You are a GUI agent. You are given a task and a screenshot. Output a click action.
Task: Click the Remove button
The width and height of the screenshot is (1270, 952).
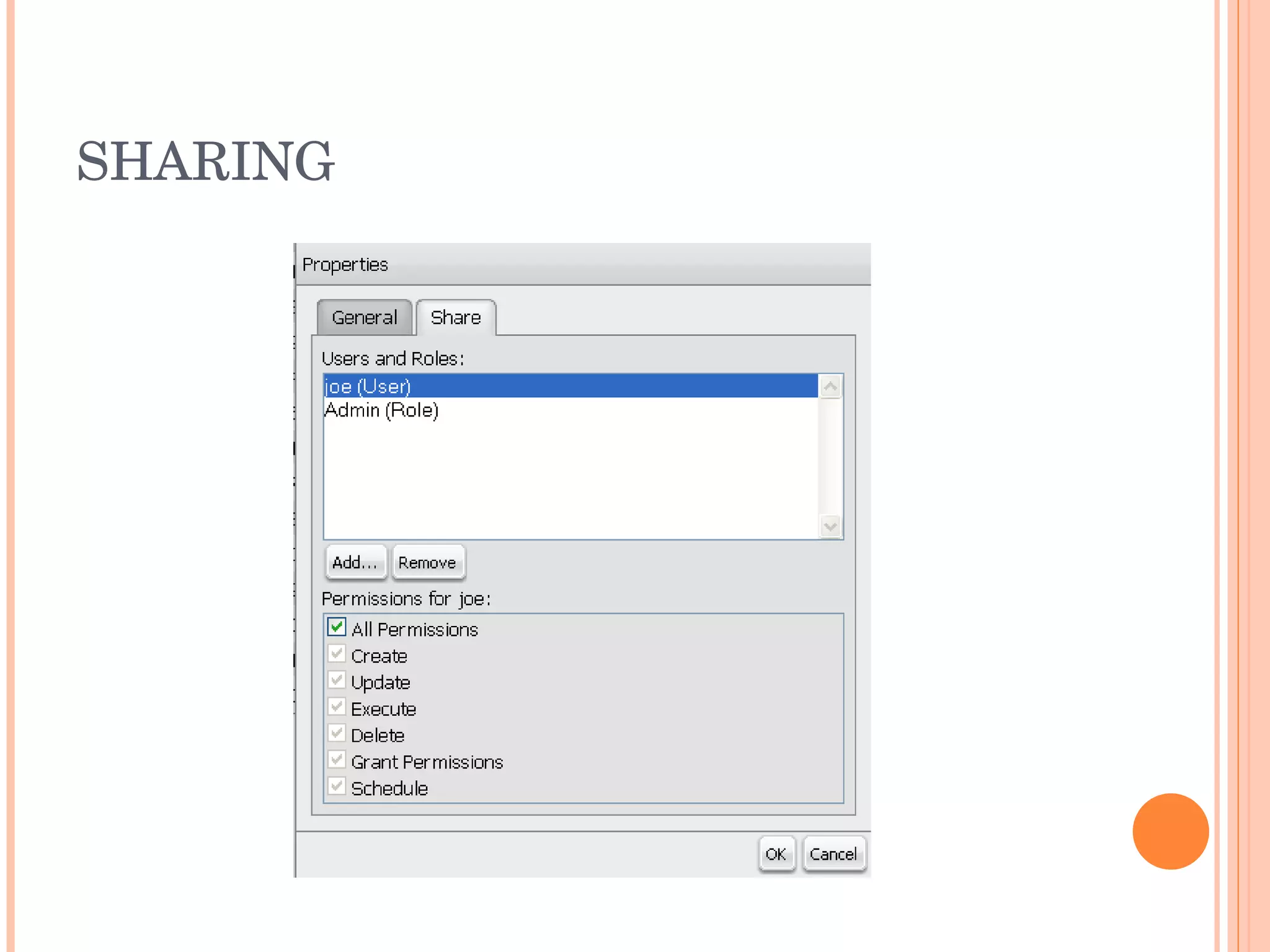click(427, 562)
